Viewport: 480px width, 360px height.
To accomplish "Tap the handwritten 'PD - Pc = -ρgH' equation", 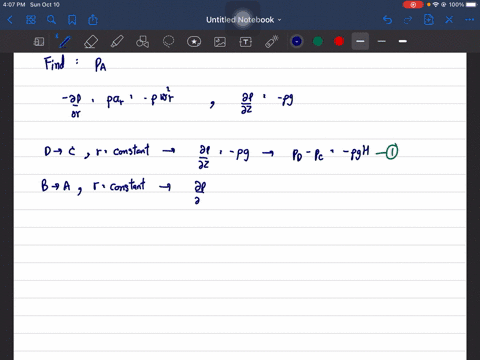I will (331, 153).
